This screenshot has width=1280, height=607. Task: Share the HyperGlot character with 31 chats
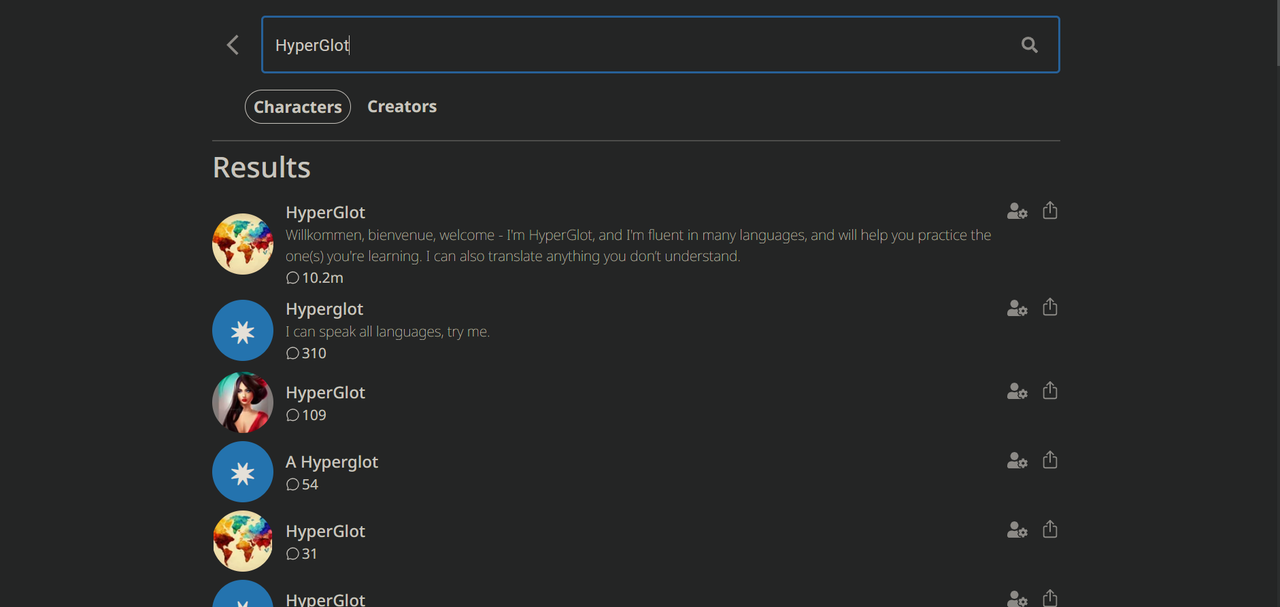point(1050,529)
